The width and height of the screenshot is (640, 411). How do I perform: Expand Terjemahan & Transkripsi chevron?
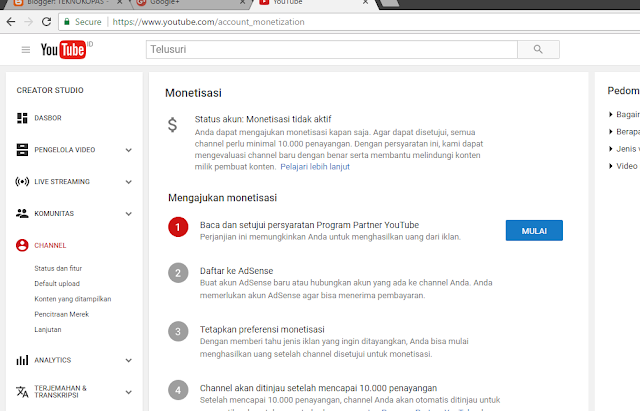click(129, 392)
